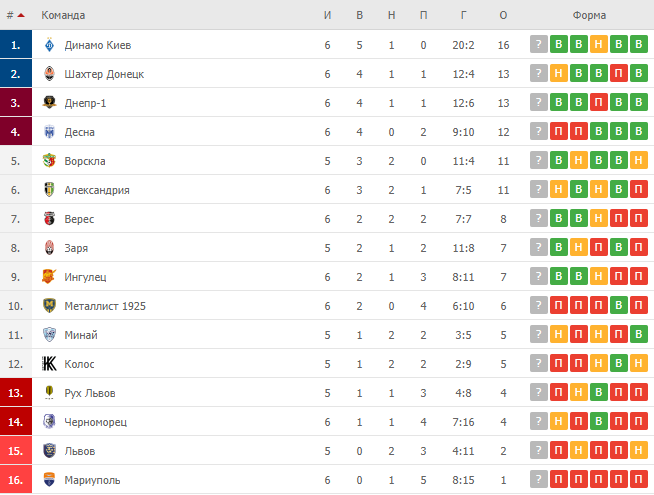
Task: Click the Шахтер Донецк club logo
Action: pyautogui.click(x=49, y=74)
